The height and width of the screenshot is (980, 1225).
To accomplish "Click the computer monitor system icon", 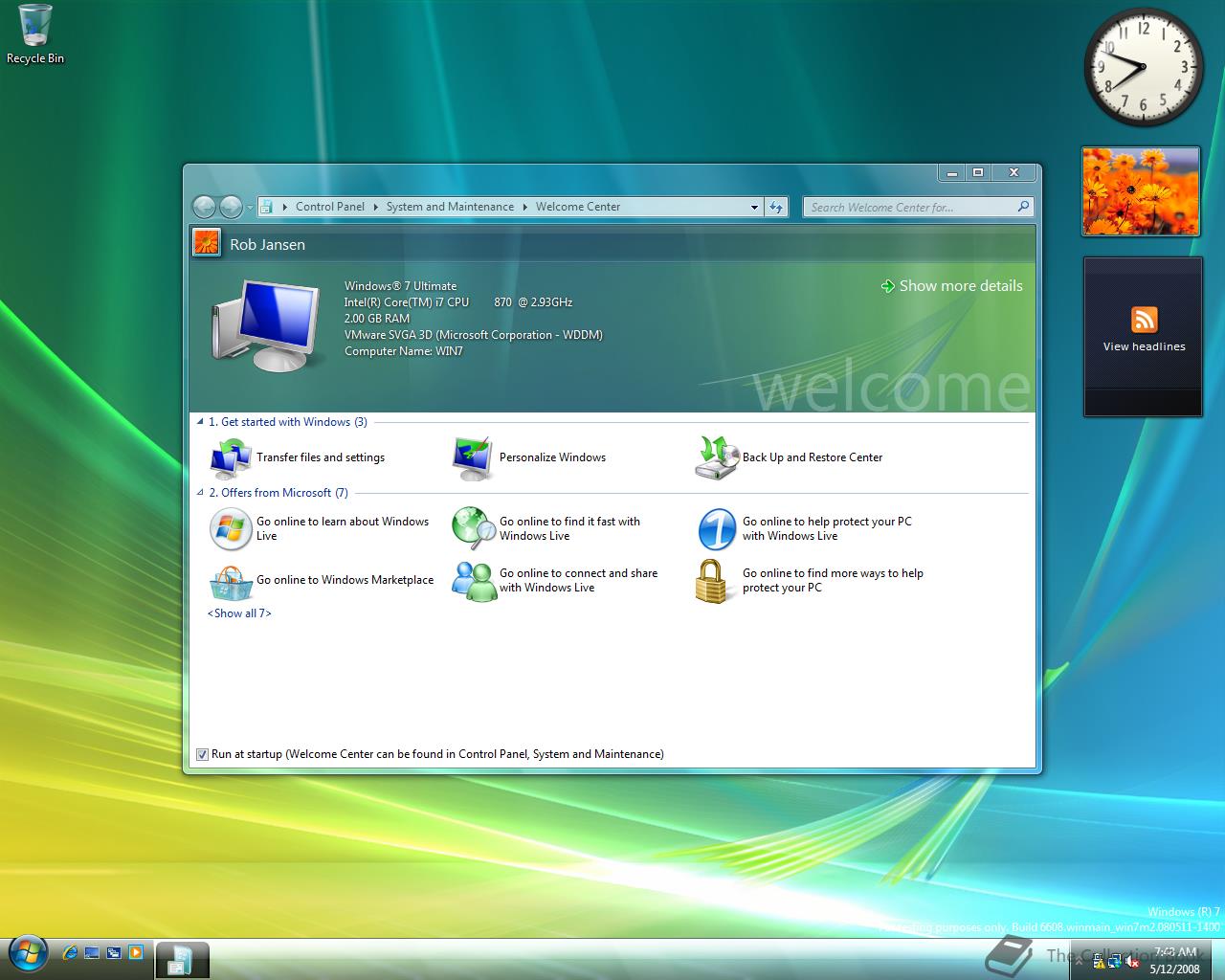I will (x=265, y=325).
